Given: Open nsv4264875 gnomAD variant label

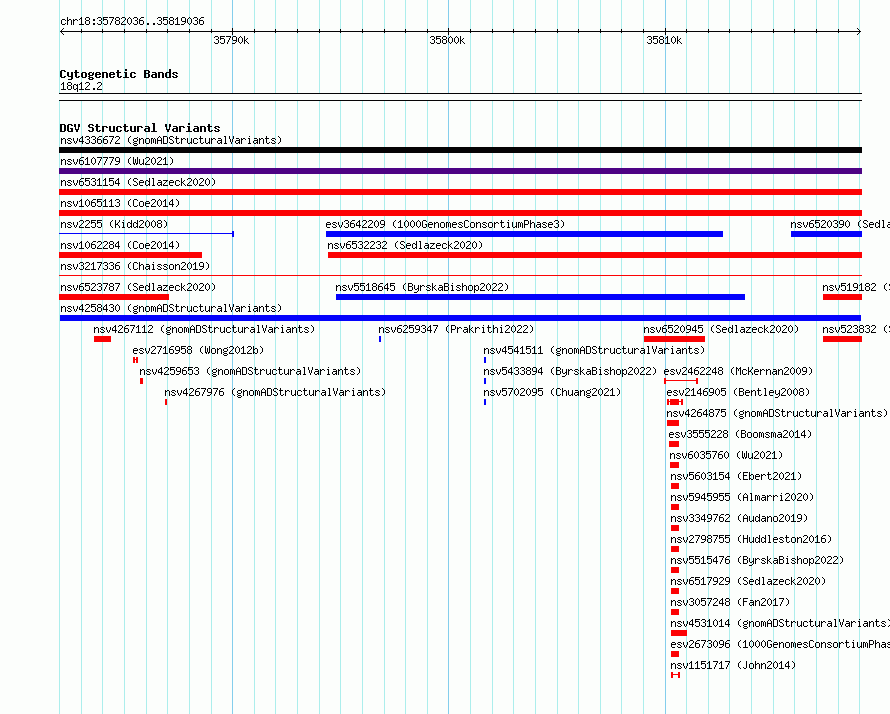Looking at the screenshot, I should (776, 413).
